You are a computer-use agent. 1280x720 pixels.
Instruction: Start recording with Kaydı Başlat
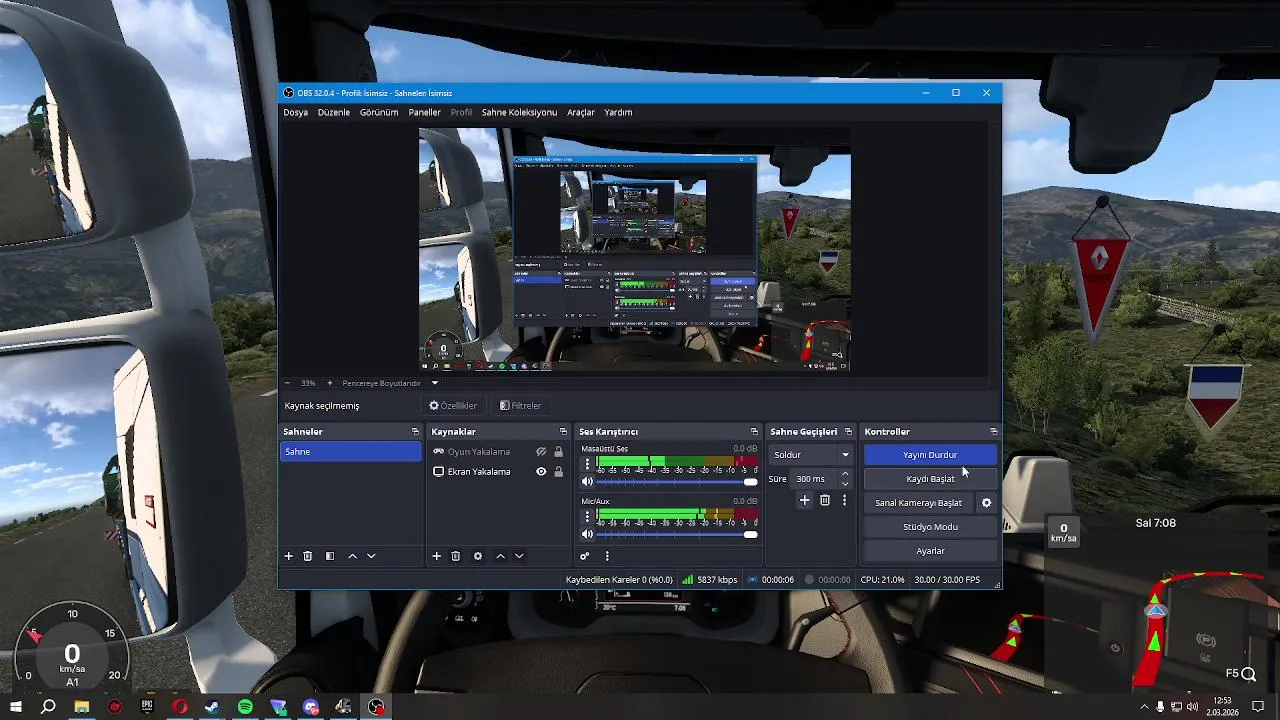[930, 479]
